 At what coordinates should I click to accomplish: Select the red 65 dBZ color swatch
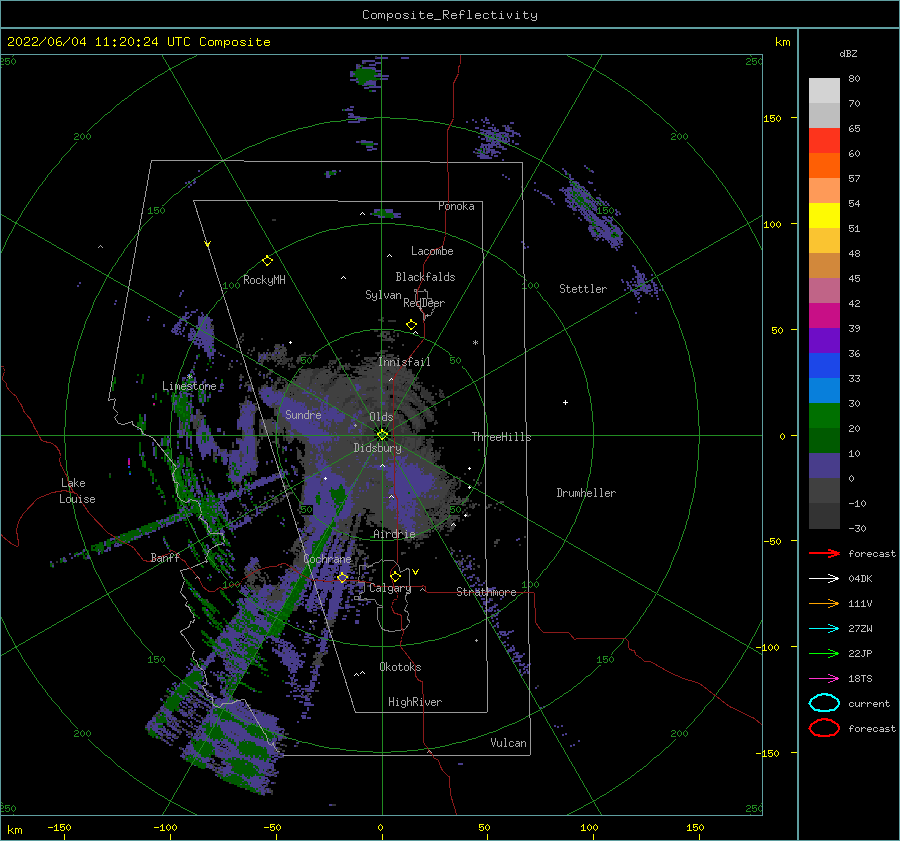pyautogui.click(x=824, y=140)
